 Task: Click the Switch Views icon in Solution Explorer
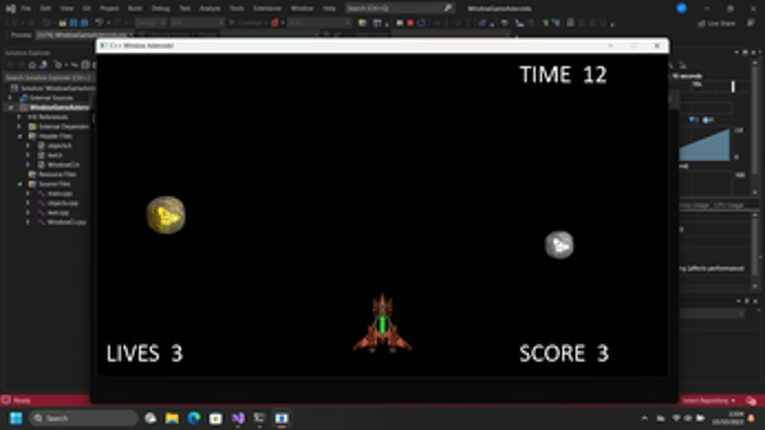tap(43, 64)
